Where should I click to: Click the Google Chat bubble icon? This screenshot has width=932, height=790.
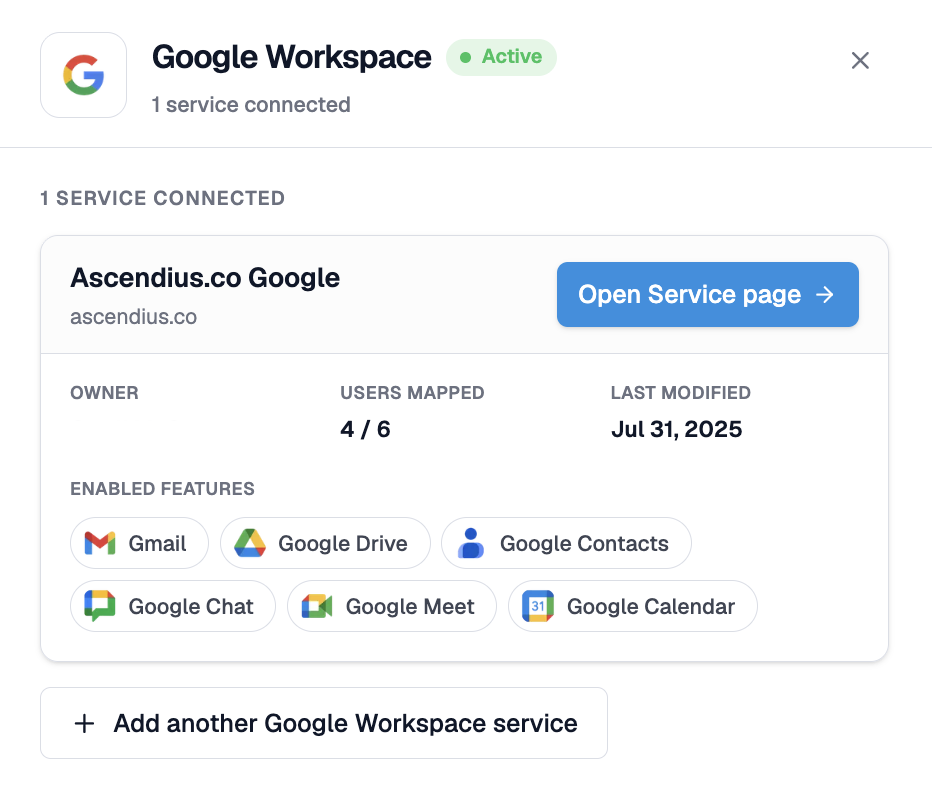pos(100,606)
